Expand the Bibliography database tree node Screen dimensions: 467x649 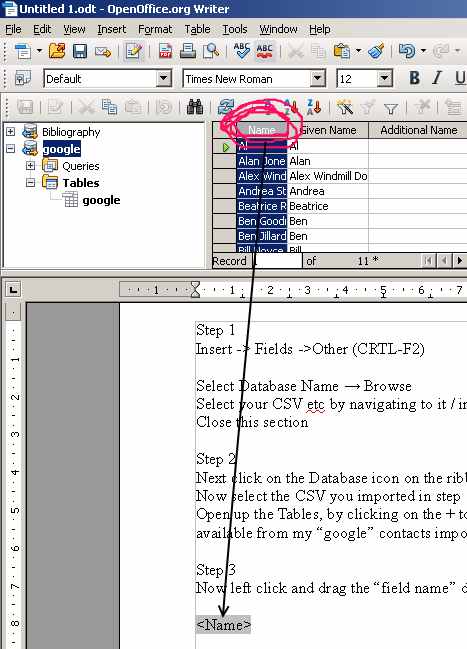click(x=10, y=132)
